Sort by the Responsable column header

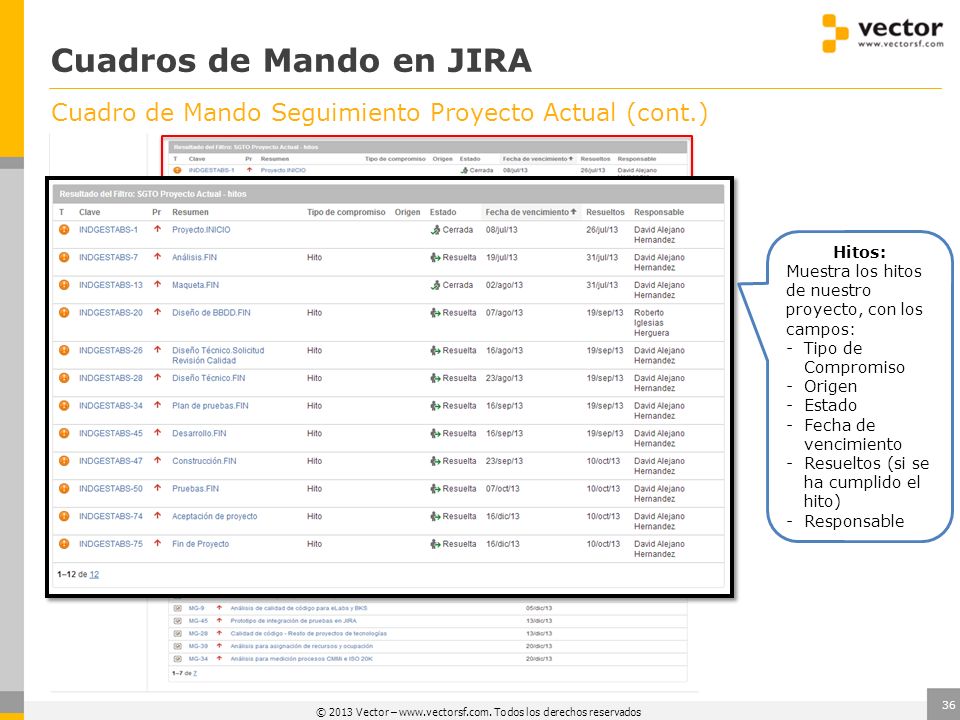point(659,212)
